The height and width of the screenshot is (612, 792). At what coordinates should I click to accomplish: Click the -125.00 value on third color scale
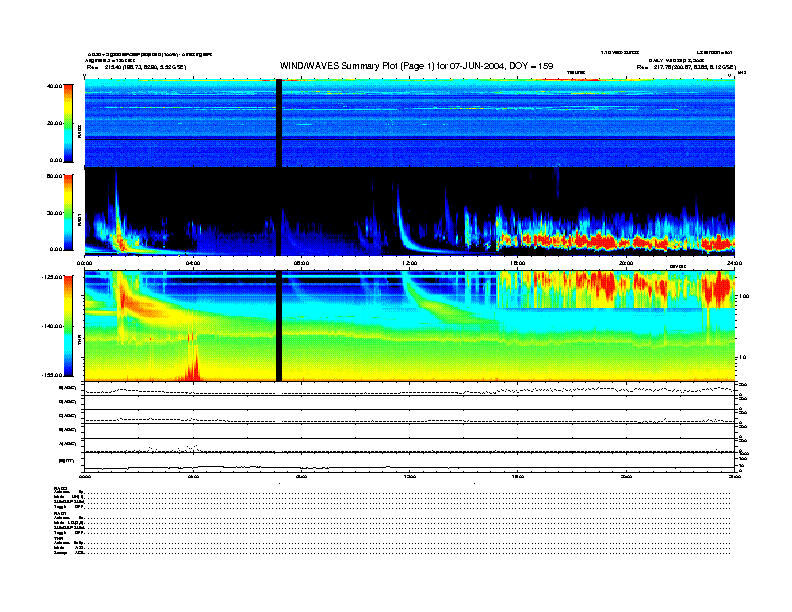click(x=52, y=276)
